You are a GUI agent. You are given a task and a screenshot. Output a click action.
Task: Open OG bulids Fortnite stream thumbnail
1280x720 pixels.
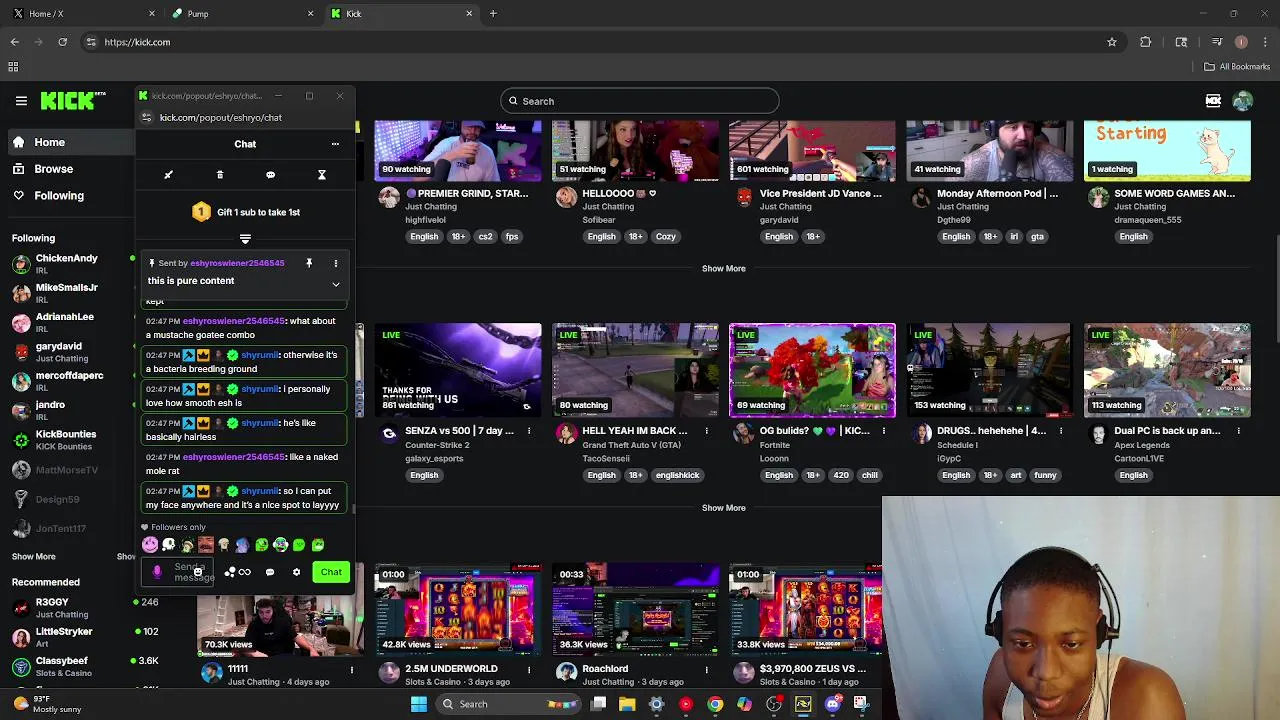click(x=812, y=370)
